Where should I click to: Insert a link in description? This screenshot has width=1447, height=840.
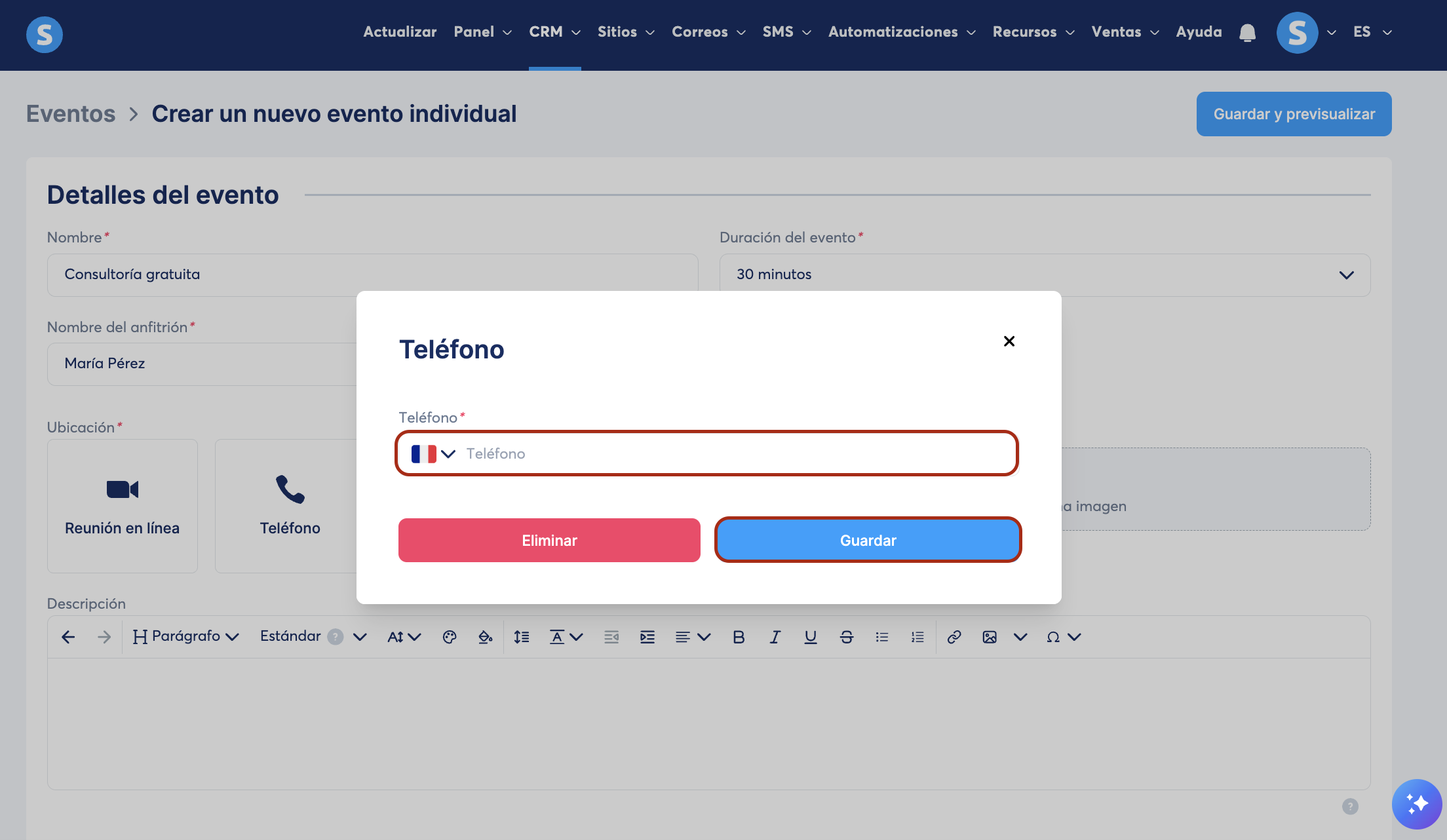coord(954,637)
